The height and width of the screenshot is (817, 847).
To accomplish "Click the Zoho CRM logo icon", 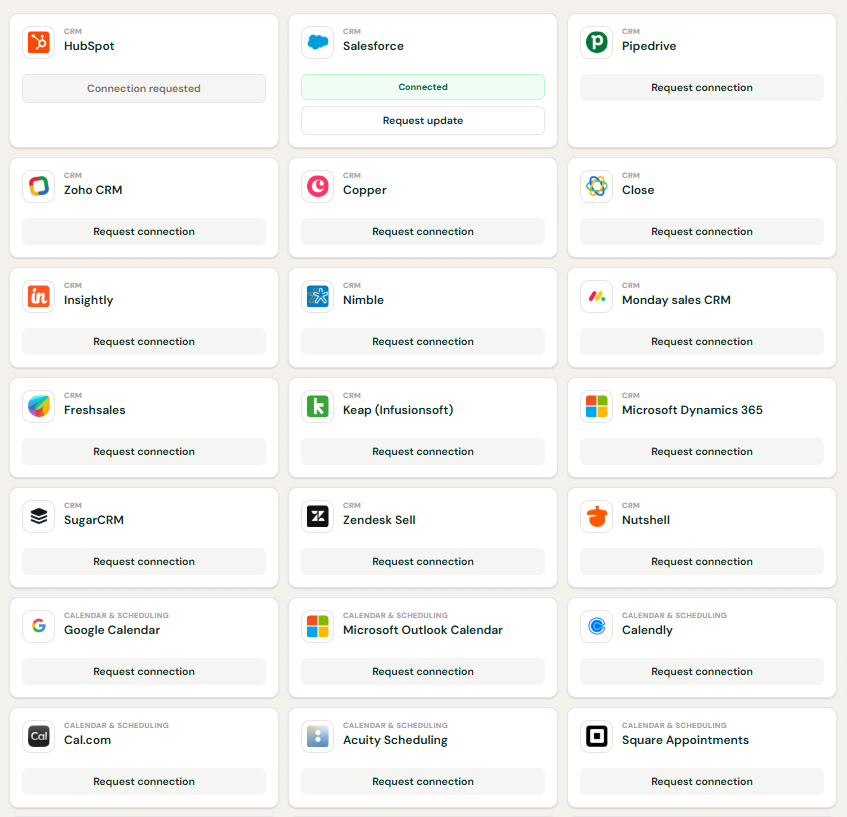I will tap(39, 186).
